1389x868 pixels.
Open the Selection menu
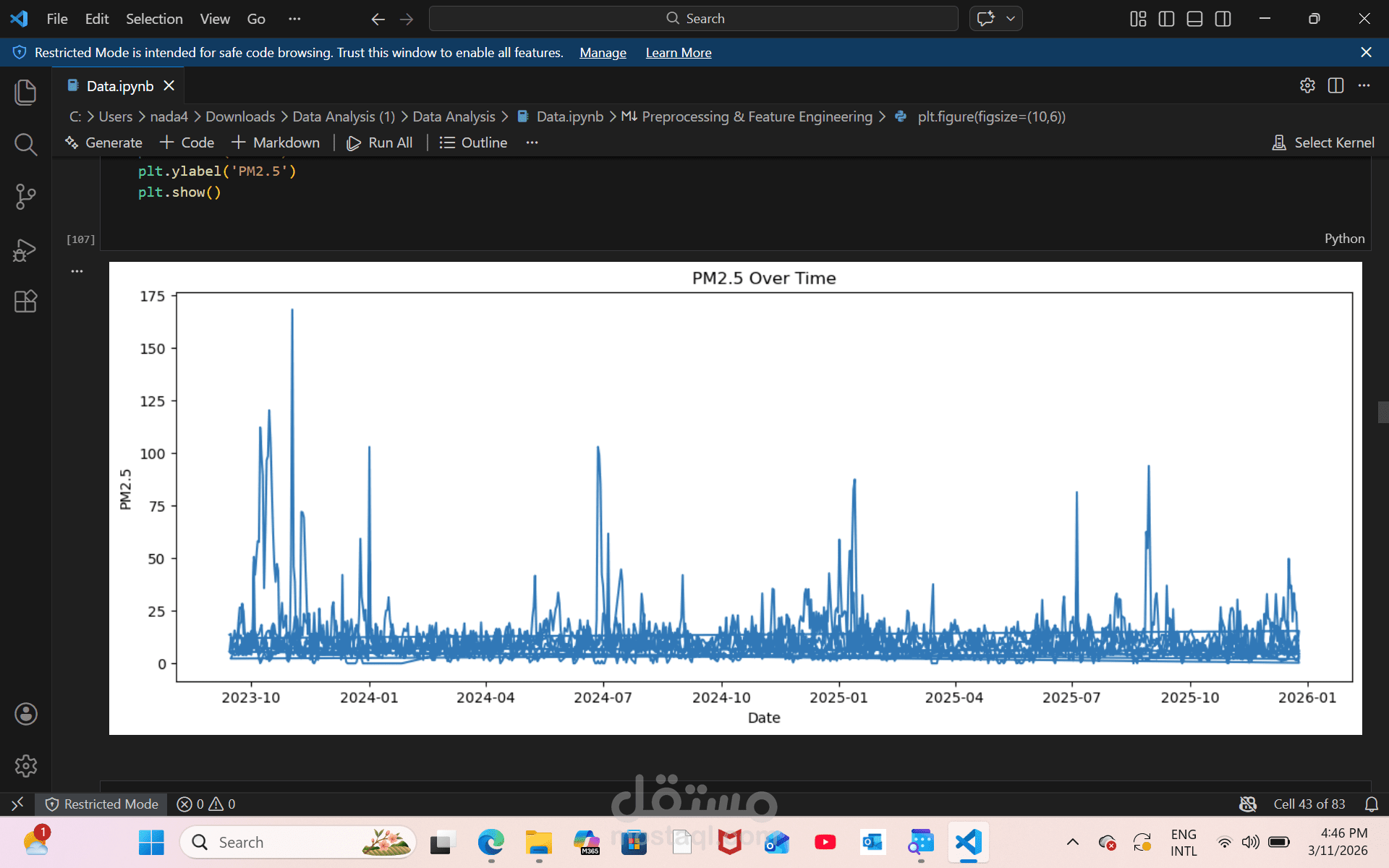pyautogui.click(x=154, y=19)
